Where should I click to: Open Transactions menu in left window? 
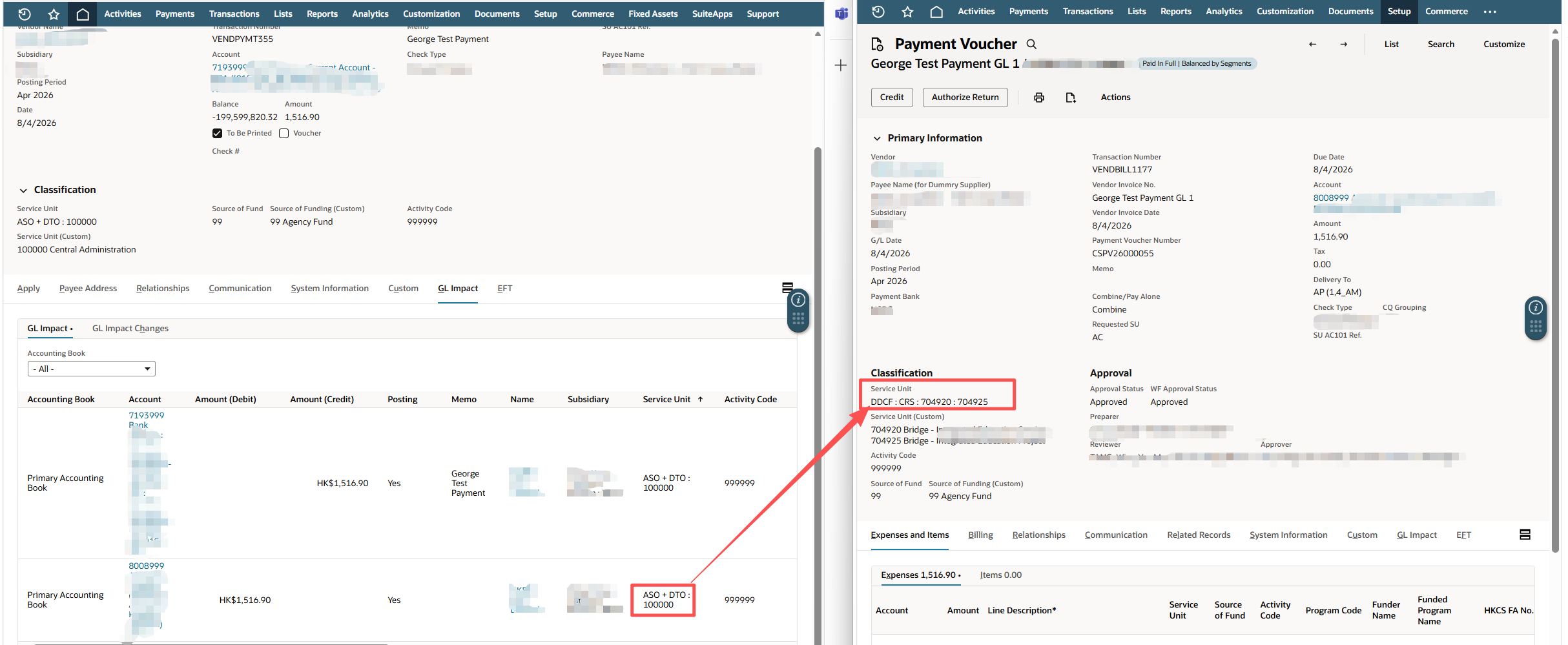[234, 14]
